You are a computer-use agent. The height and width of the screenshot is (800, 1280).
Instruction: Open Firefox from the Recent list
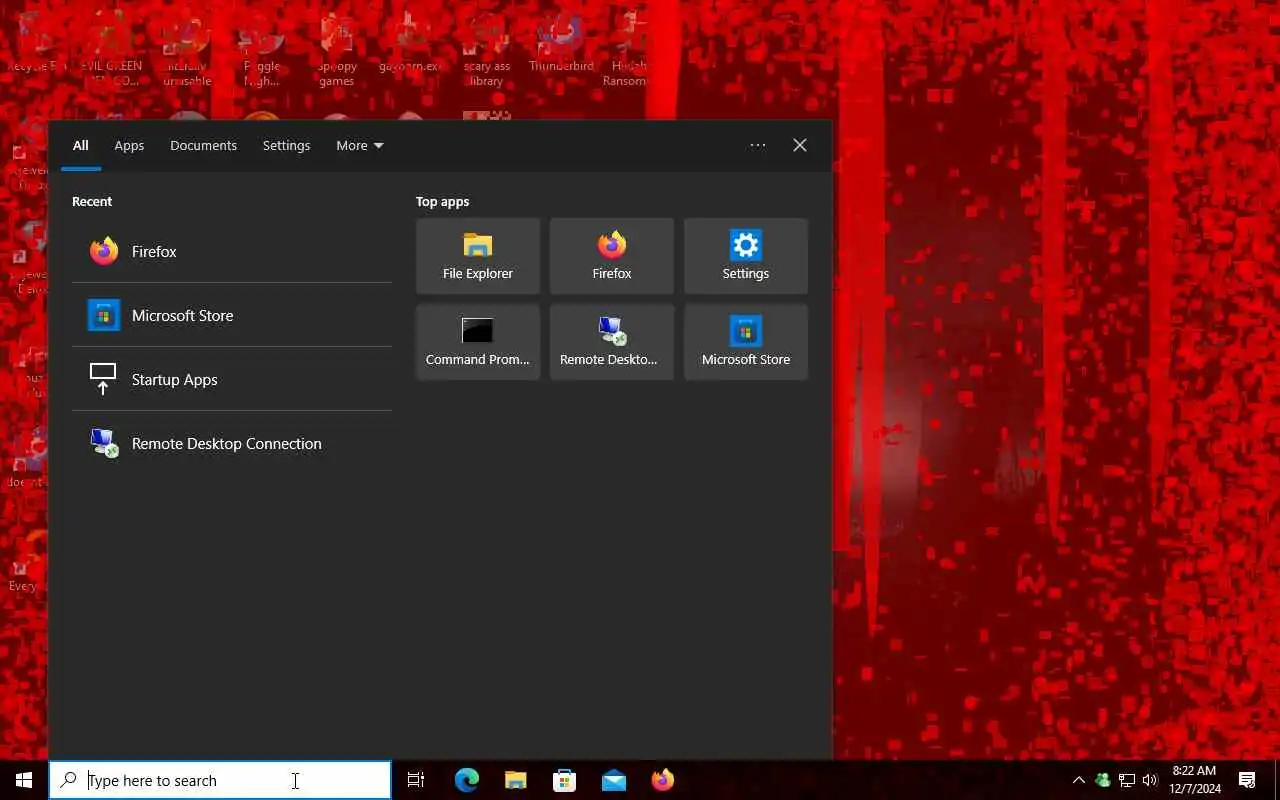click(231, 251)
